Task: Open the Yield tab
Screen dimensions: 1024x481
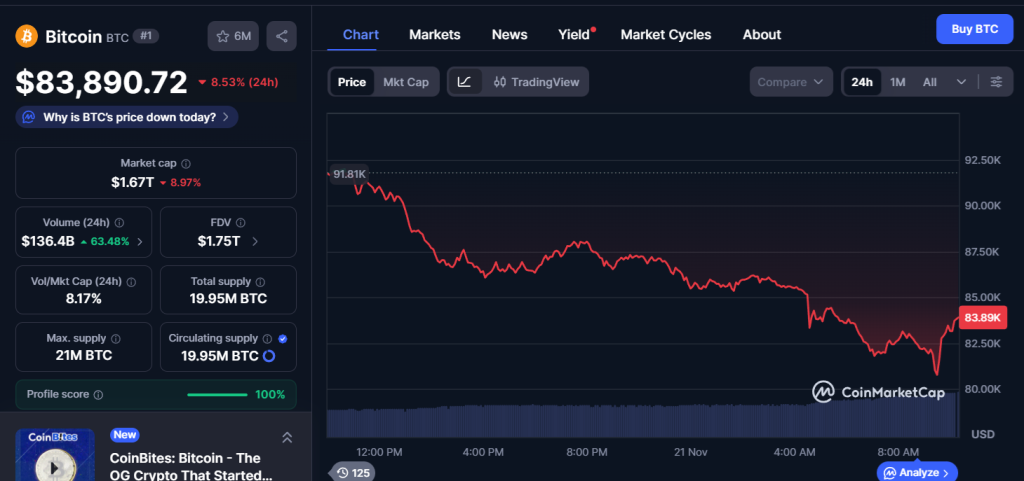Action: pyautogui.click(x=575, y=35)
